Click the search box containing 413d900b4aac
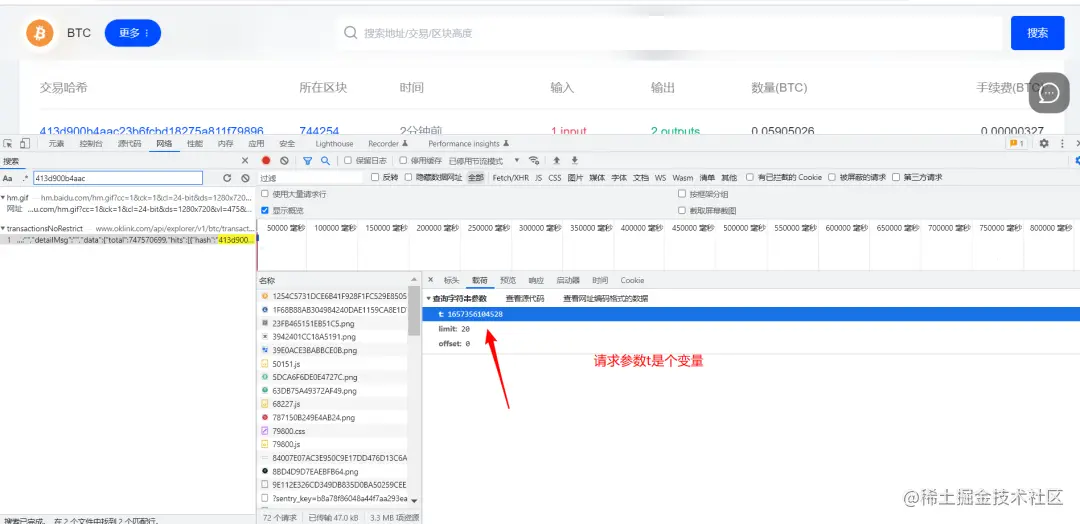 click(x=118, y=178)
